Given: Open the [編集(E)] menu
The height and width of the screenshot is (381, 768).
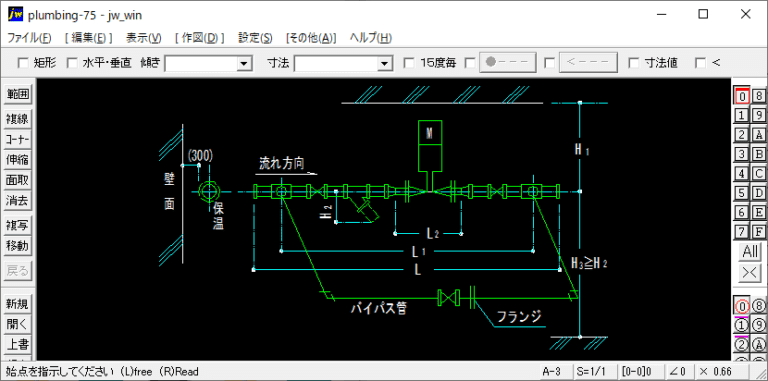Looking at the screenshot, I should point(89,38).
